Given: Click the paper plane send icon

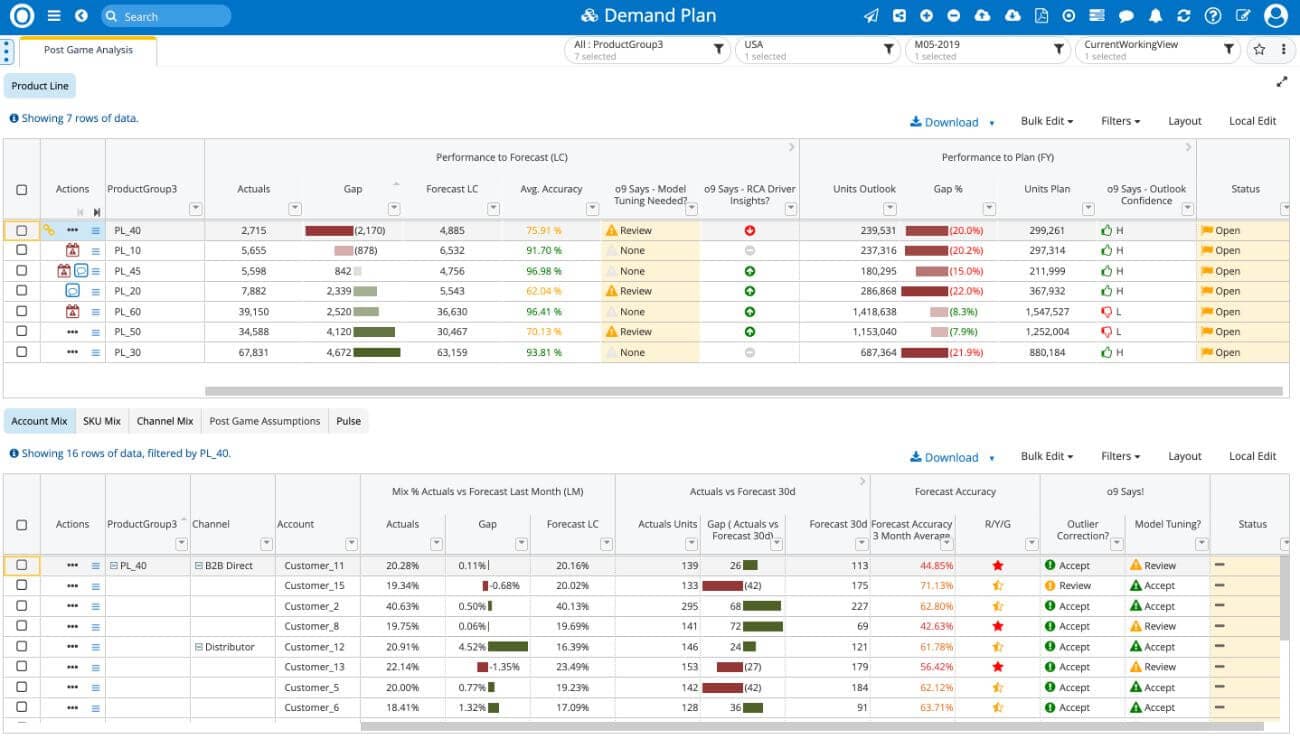Looking at the screenshot, I should point(871,16).
